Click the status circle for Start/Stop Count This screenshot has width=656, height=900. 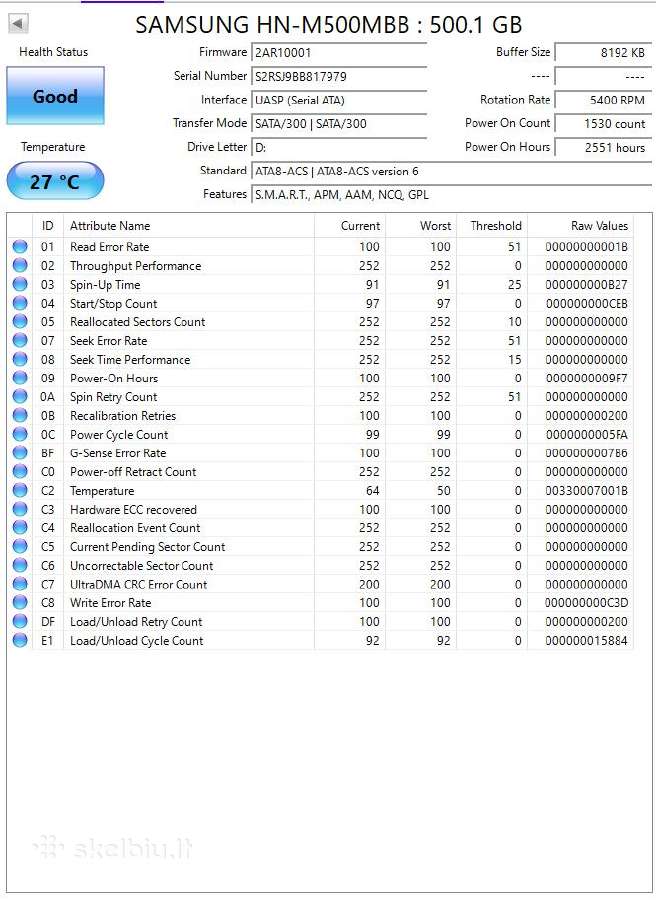(x=20, y=303)
